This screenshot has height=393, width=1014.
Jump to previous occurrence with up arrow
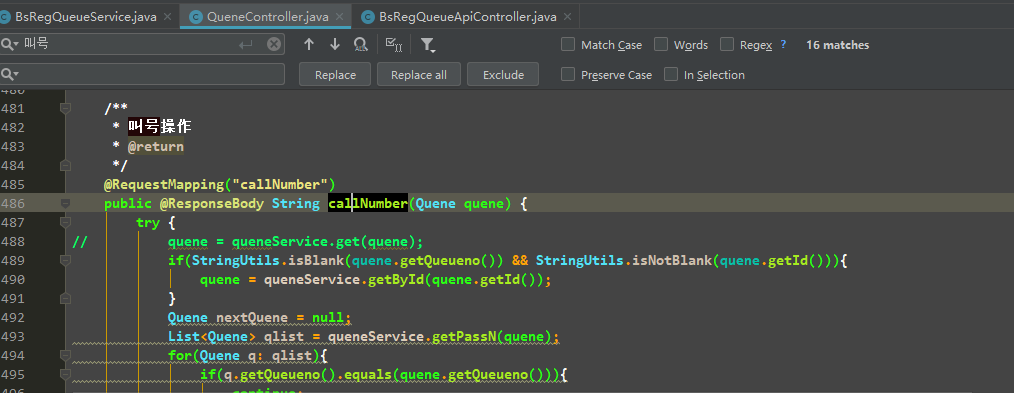pos(309,44)
